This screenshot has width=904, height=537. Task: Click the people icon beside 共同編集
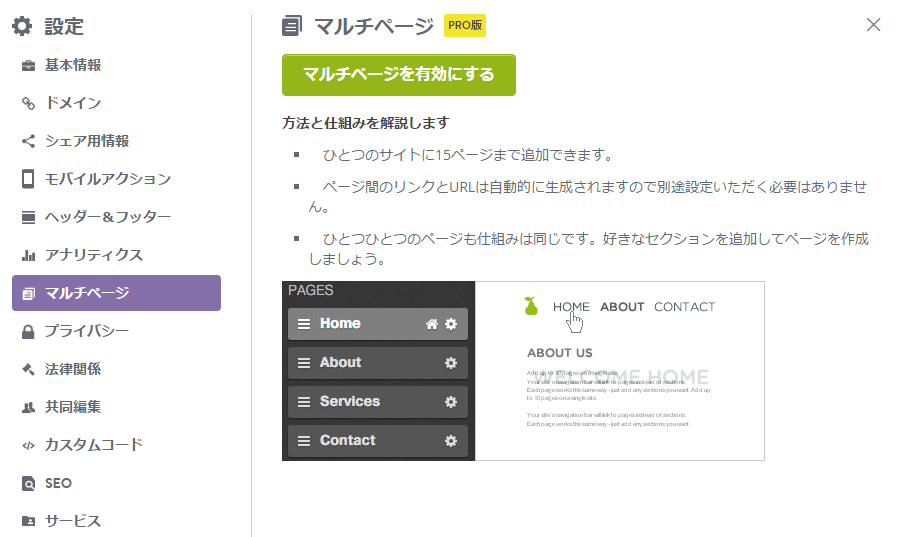point(28,407)
